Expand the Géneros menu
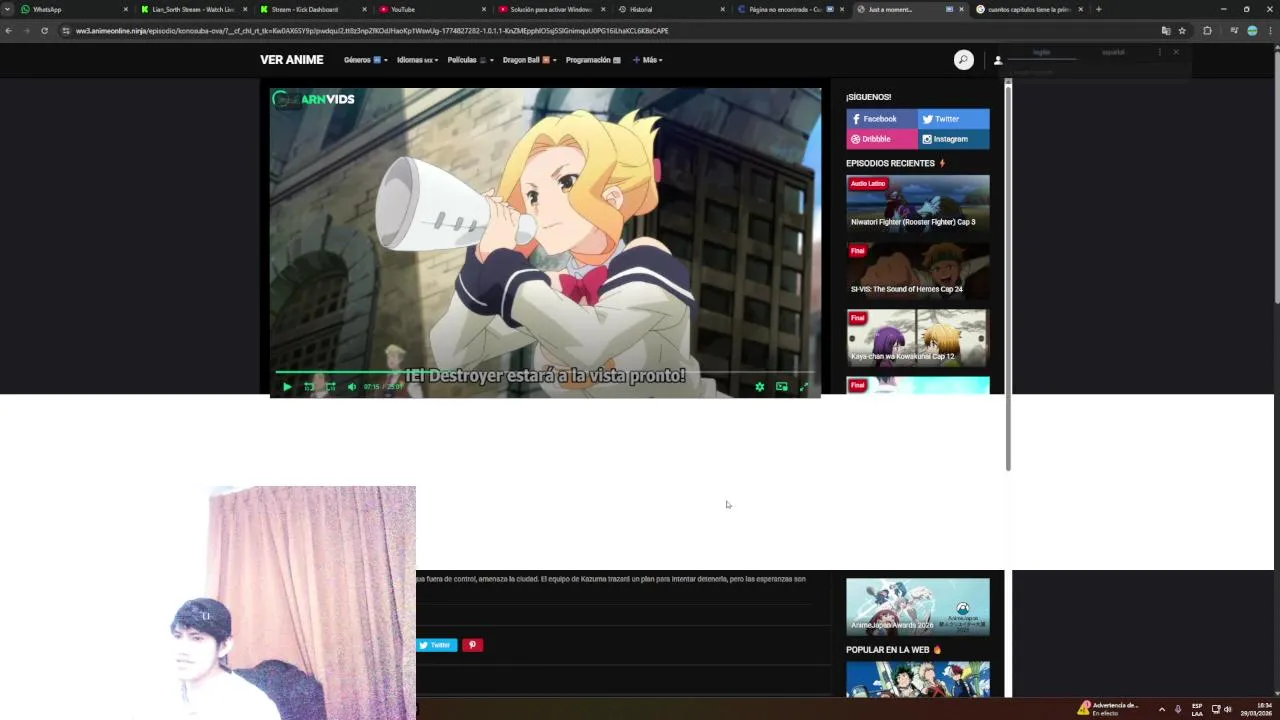 coord(365,60)
